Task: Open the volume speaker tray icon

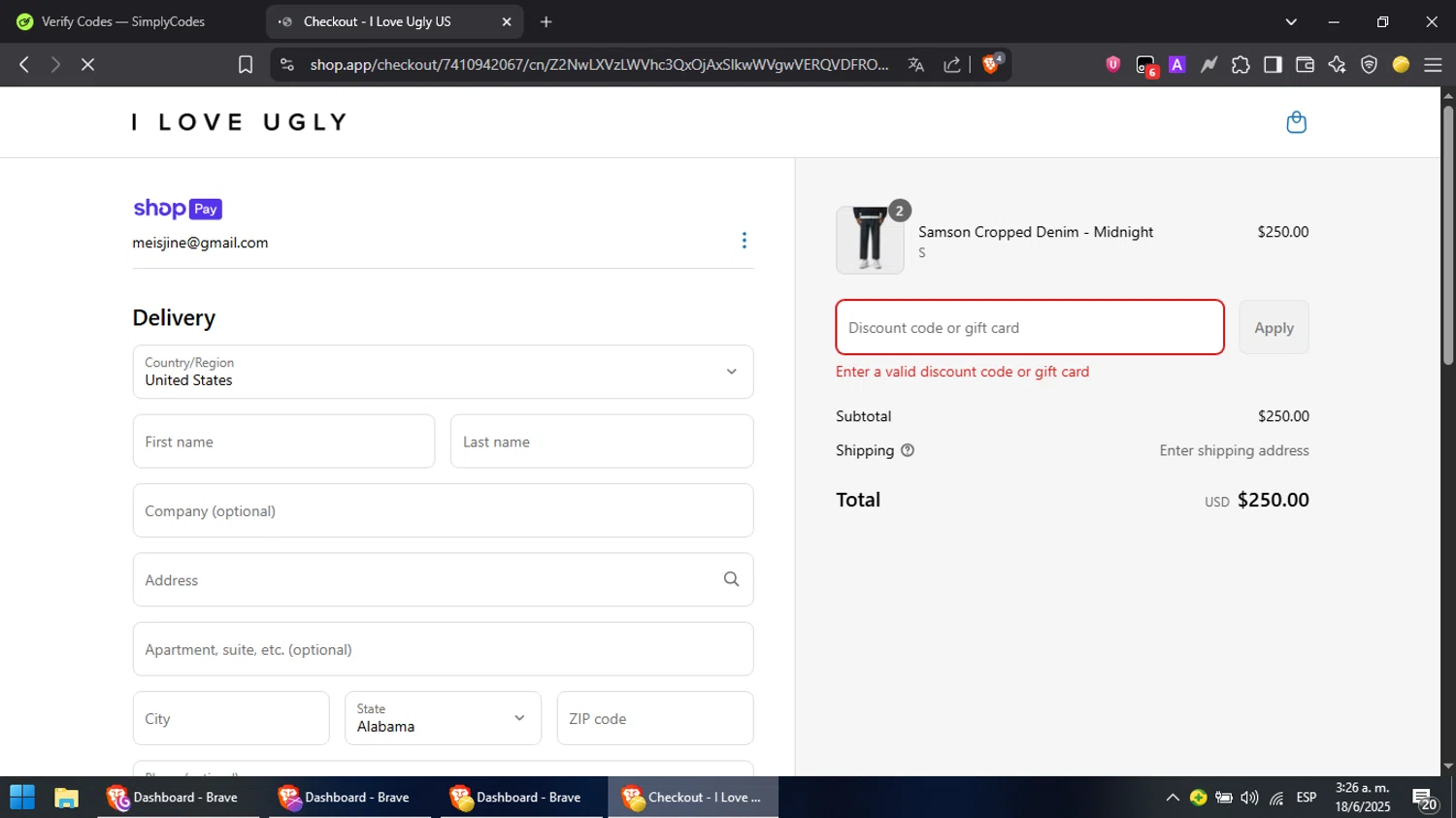Action: coord(1249,798)
